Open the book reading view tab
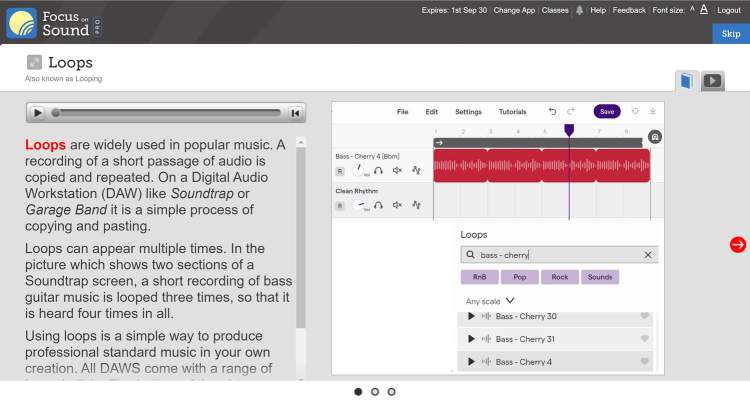Viewport: 750px width, 411px height. coord(686,81)
